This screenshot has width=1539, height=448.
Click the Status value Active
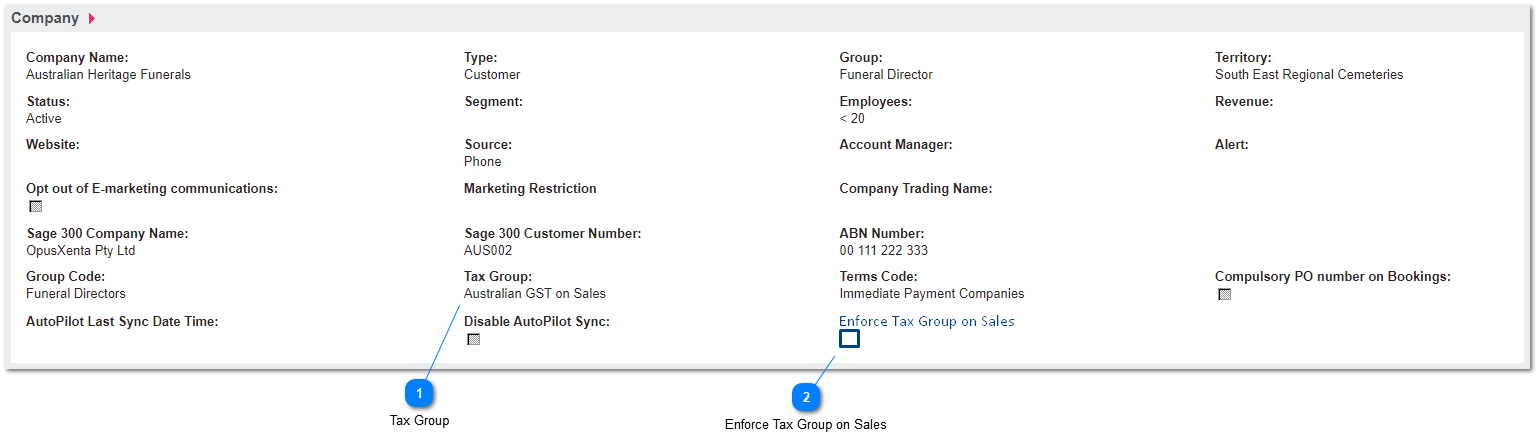click(44, 119)
